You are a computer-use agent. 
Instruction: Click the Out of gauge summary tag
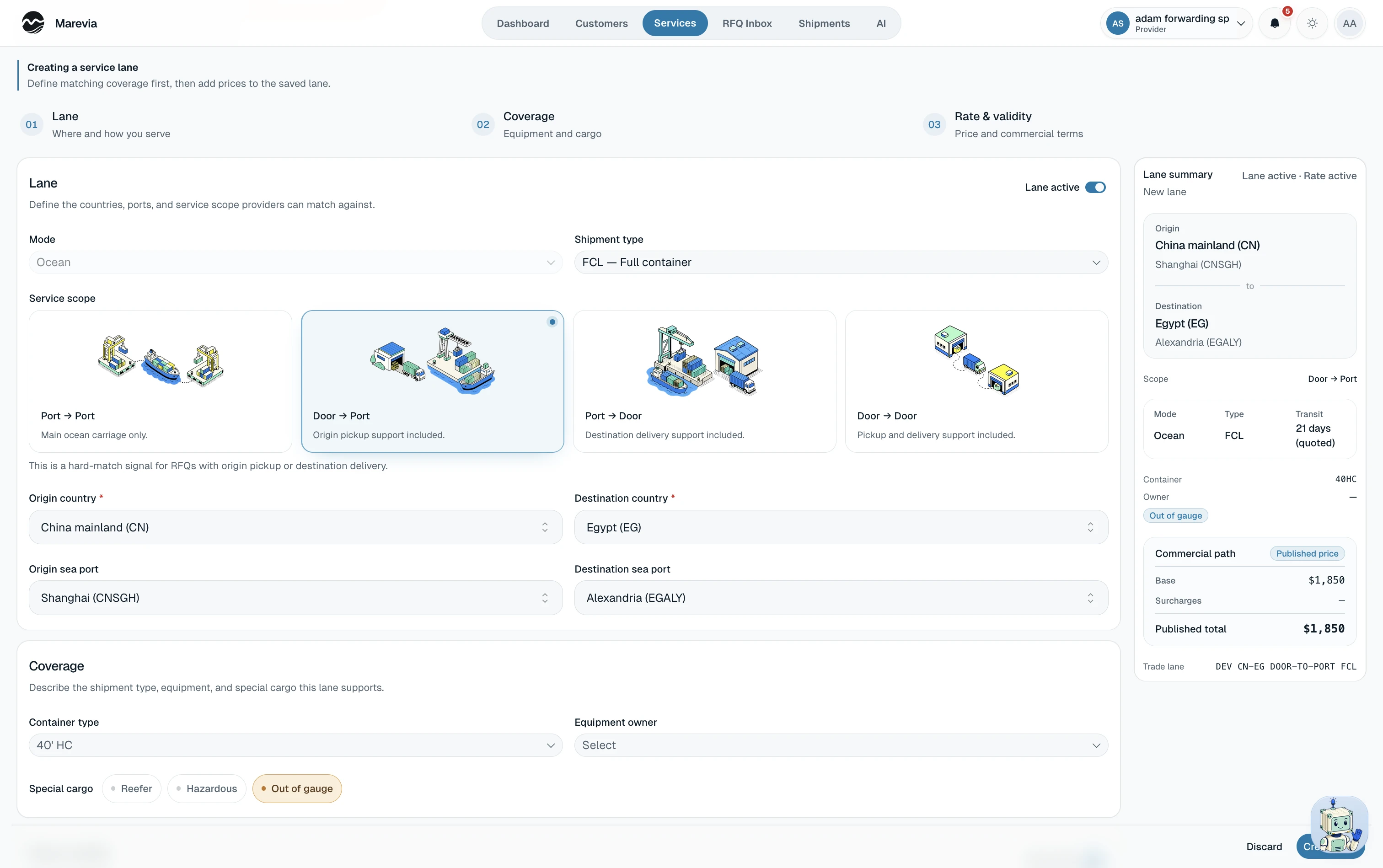click(1175, 515)
